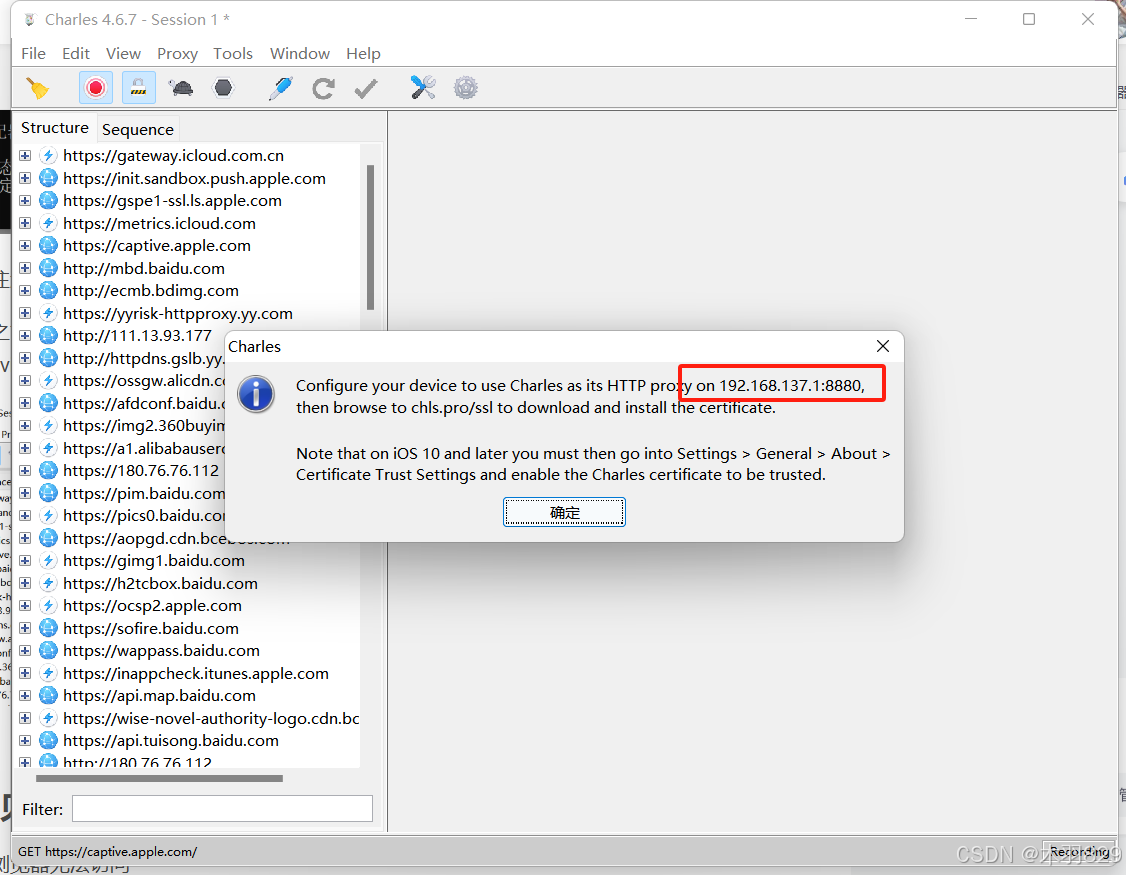Screen dimensions: 1126x875
Task: Toggle SSL Proxying lock icon
Action: tap(138, 88)
